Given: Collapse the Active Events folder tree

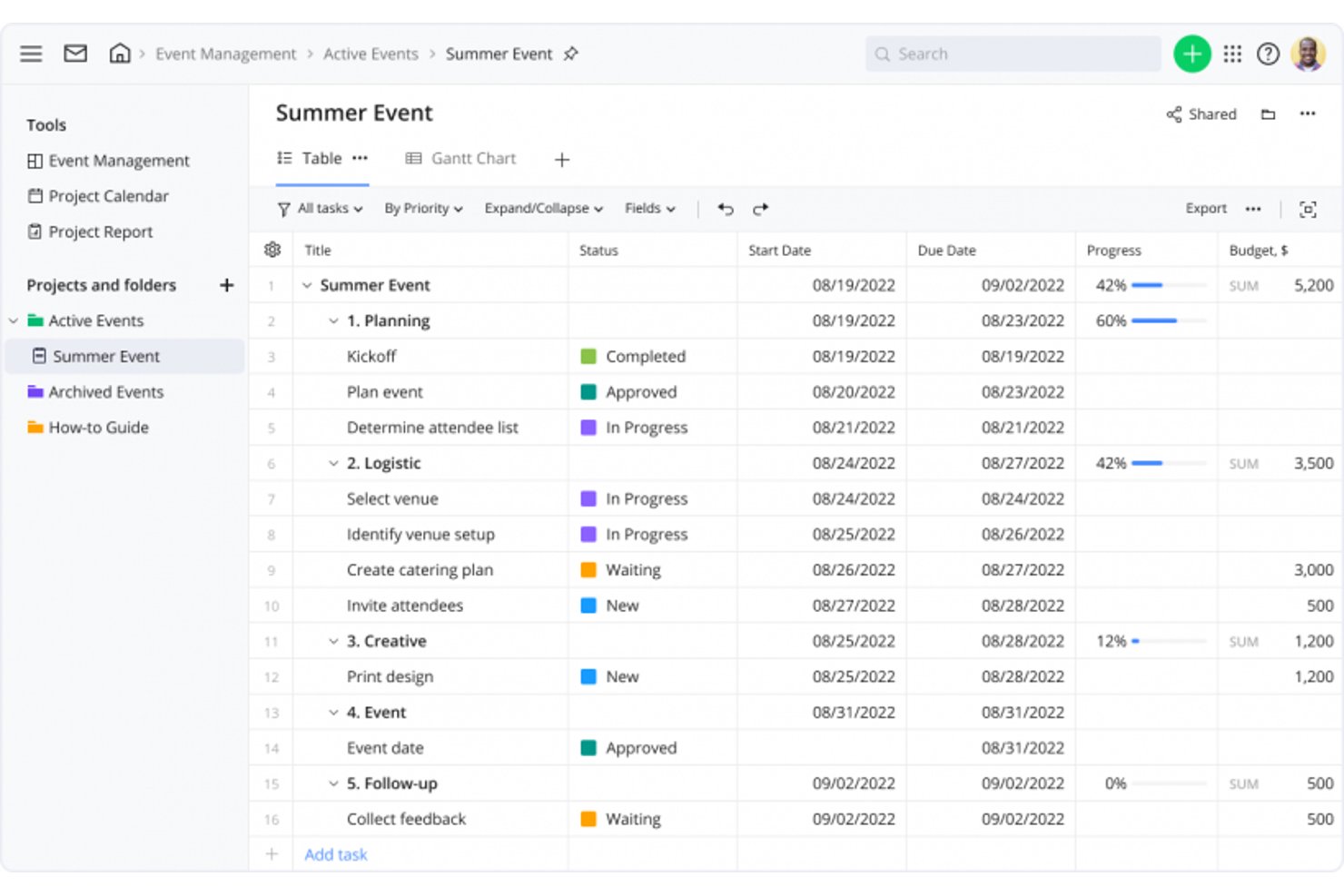Looking at the screenshot, I should 14,321.
